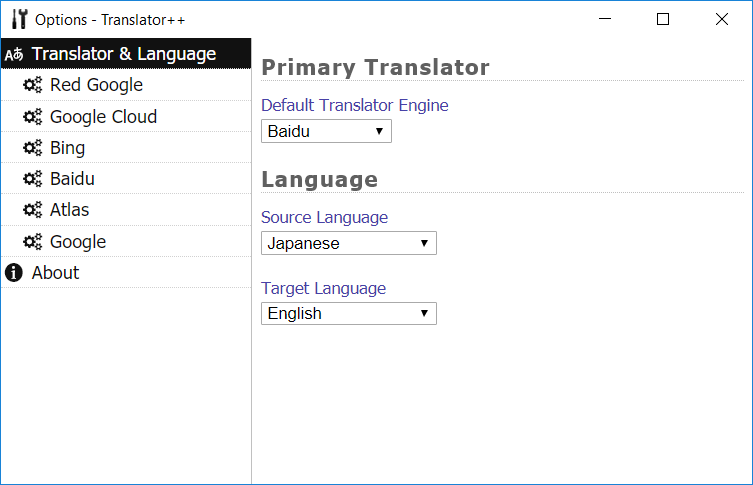Click the gears icon next to Baidu
Image resolution: width=753 pixels, height=485 pixels.
(x=31, y=179)
